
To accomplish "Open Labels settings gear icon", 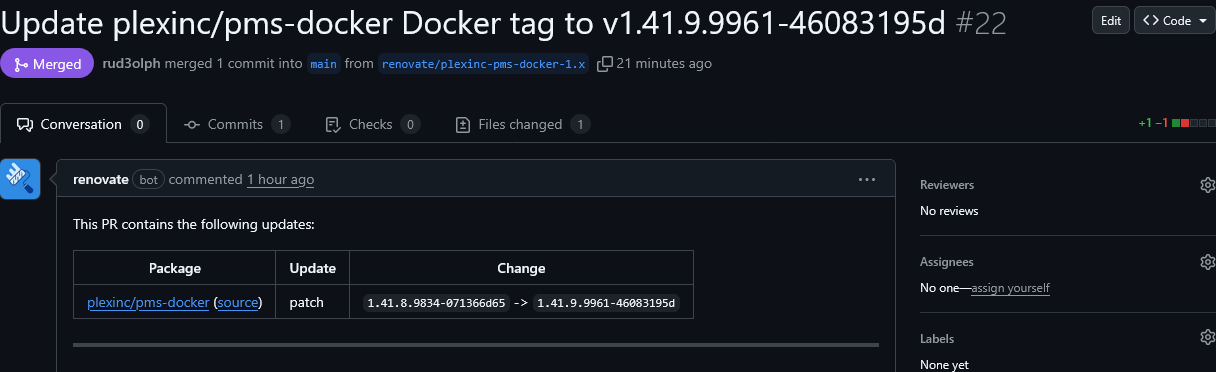I will (1207, 339).
